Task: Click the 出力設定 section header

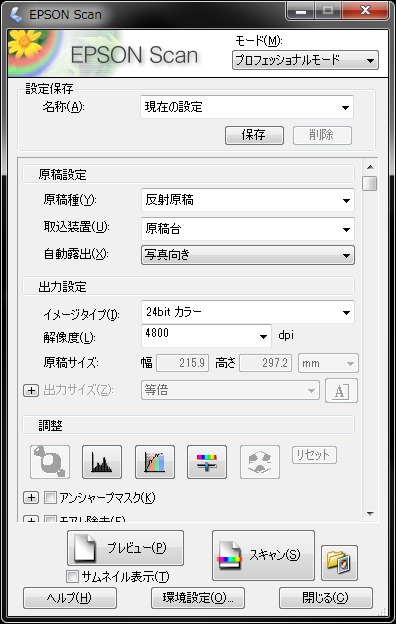Action: click(188, 287)
